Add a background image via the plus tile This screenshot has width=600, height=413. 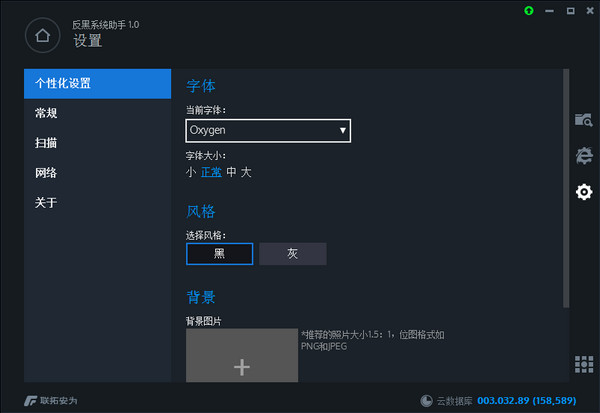pyautogui.click(x=241, y=367)
